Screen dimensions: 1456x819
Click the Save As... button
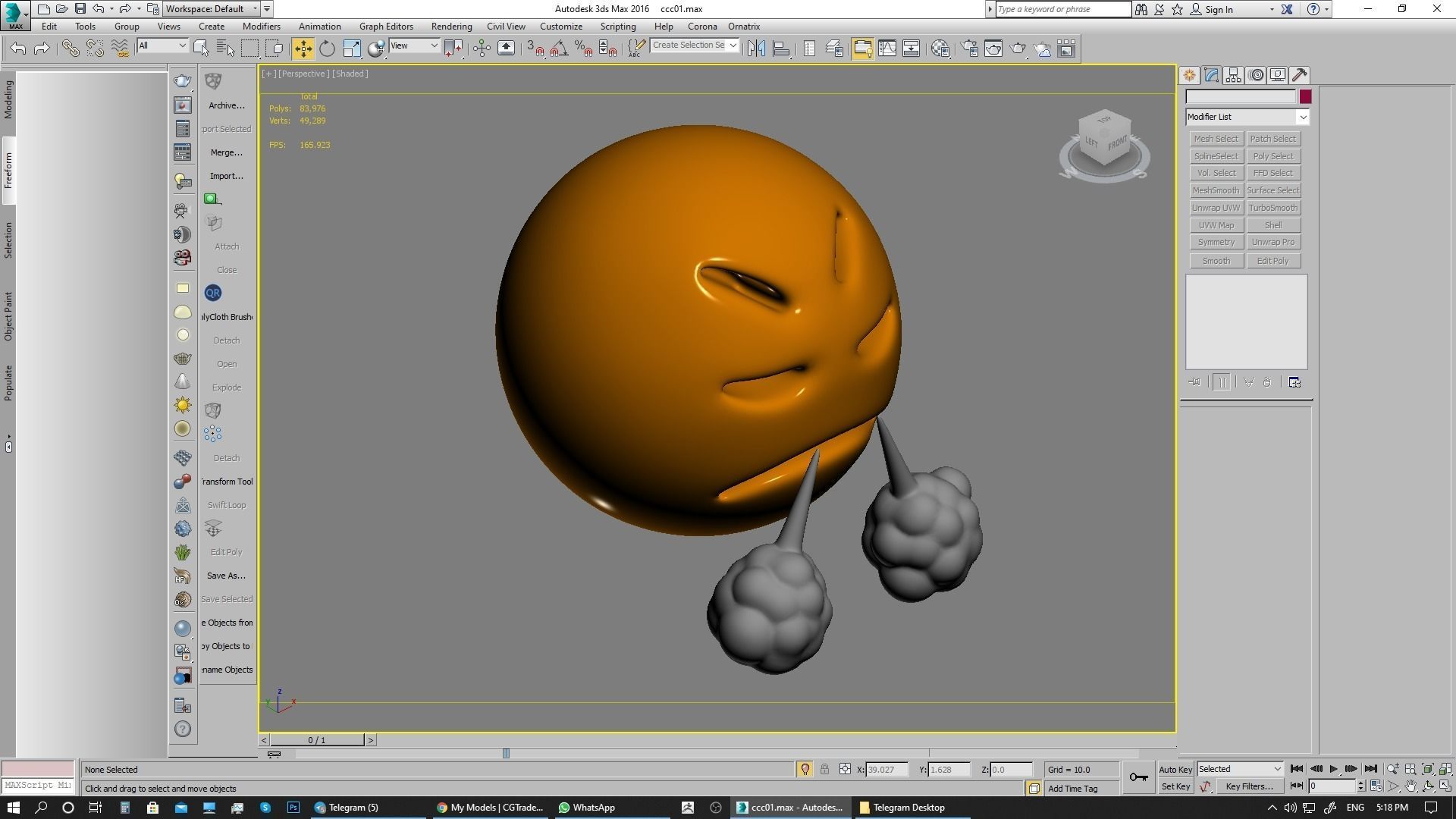coord(226,576)
